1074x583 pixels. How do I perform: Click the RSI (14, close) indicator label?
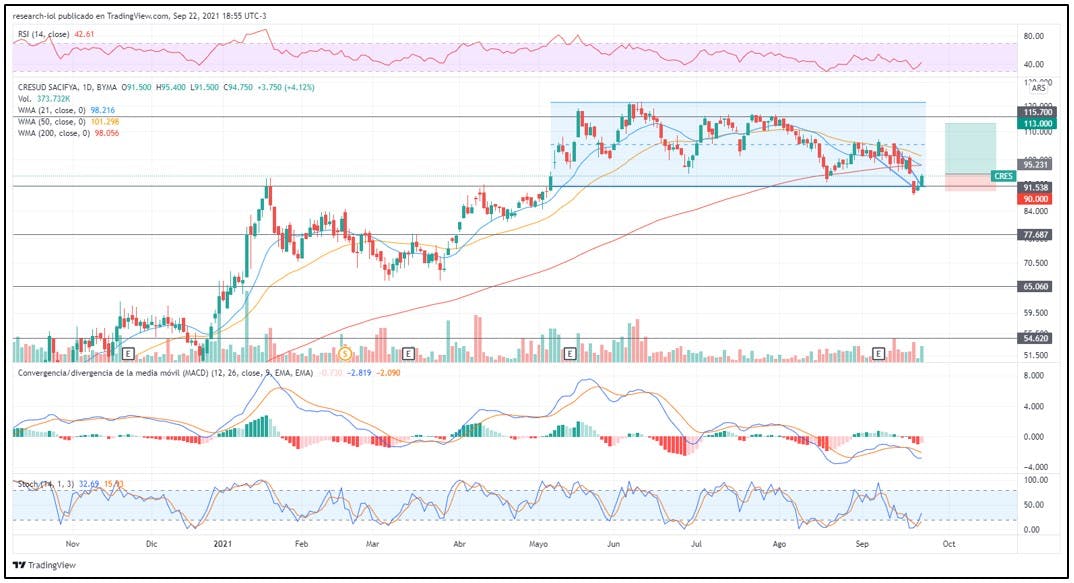coord(44,34)
